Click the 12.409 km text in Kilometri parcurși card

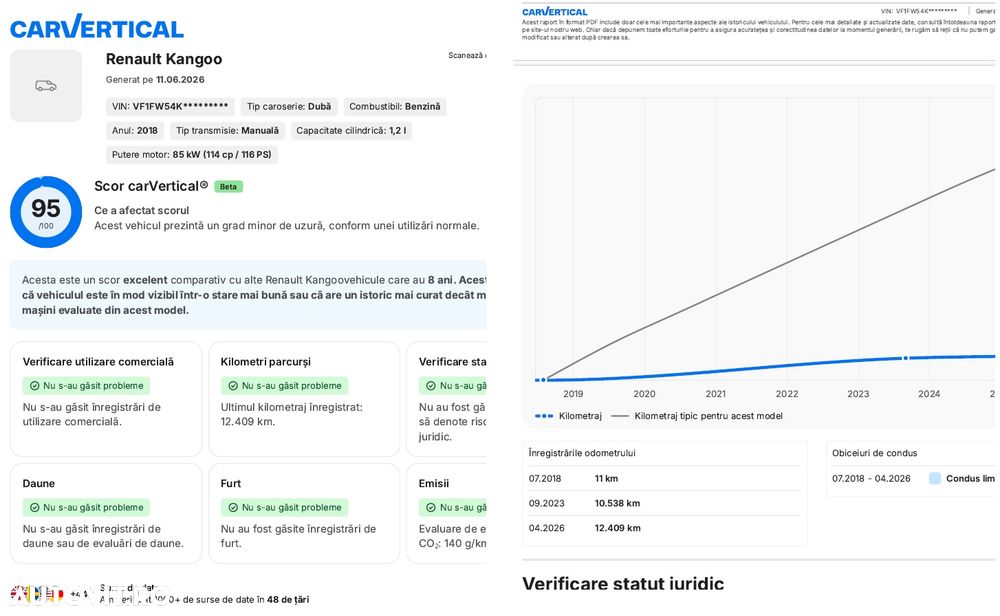[247, 422]
